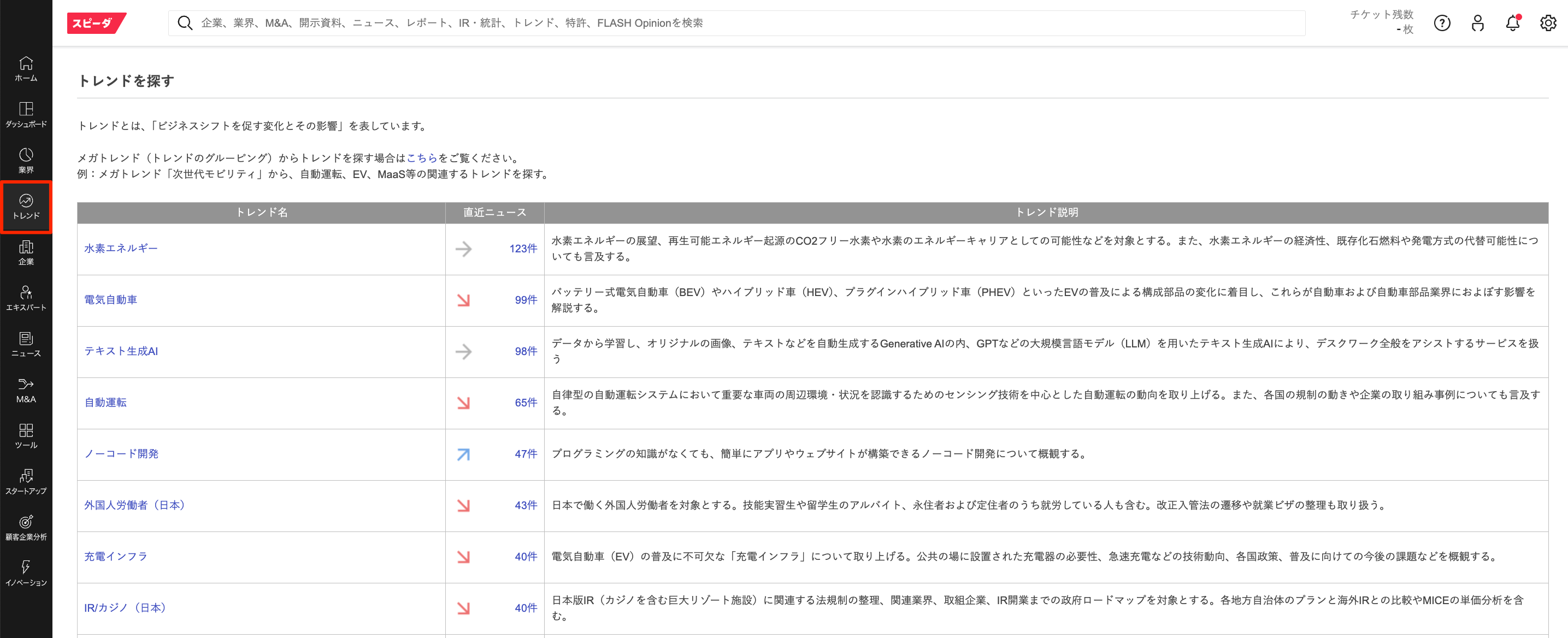Click the こちら megatrend link
The image size is (1568, 638).
[x=421, y=157]
